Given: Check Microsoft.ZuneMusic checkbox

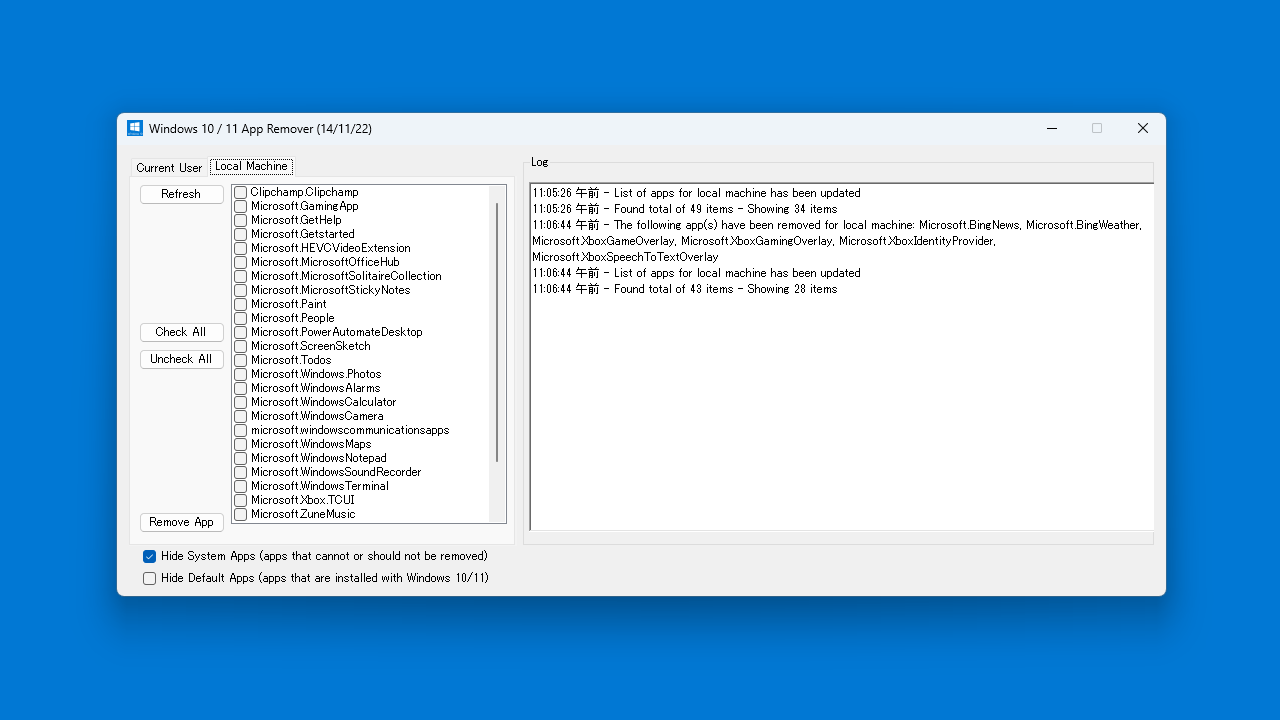Looking at the screenshot, I should pos(241,514).
